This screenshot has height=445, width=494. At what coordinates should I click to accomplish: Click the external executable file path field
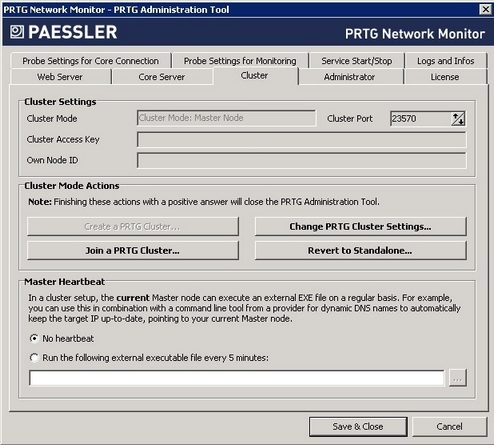coord(237,378)
